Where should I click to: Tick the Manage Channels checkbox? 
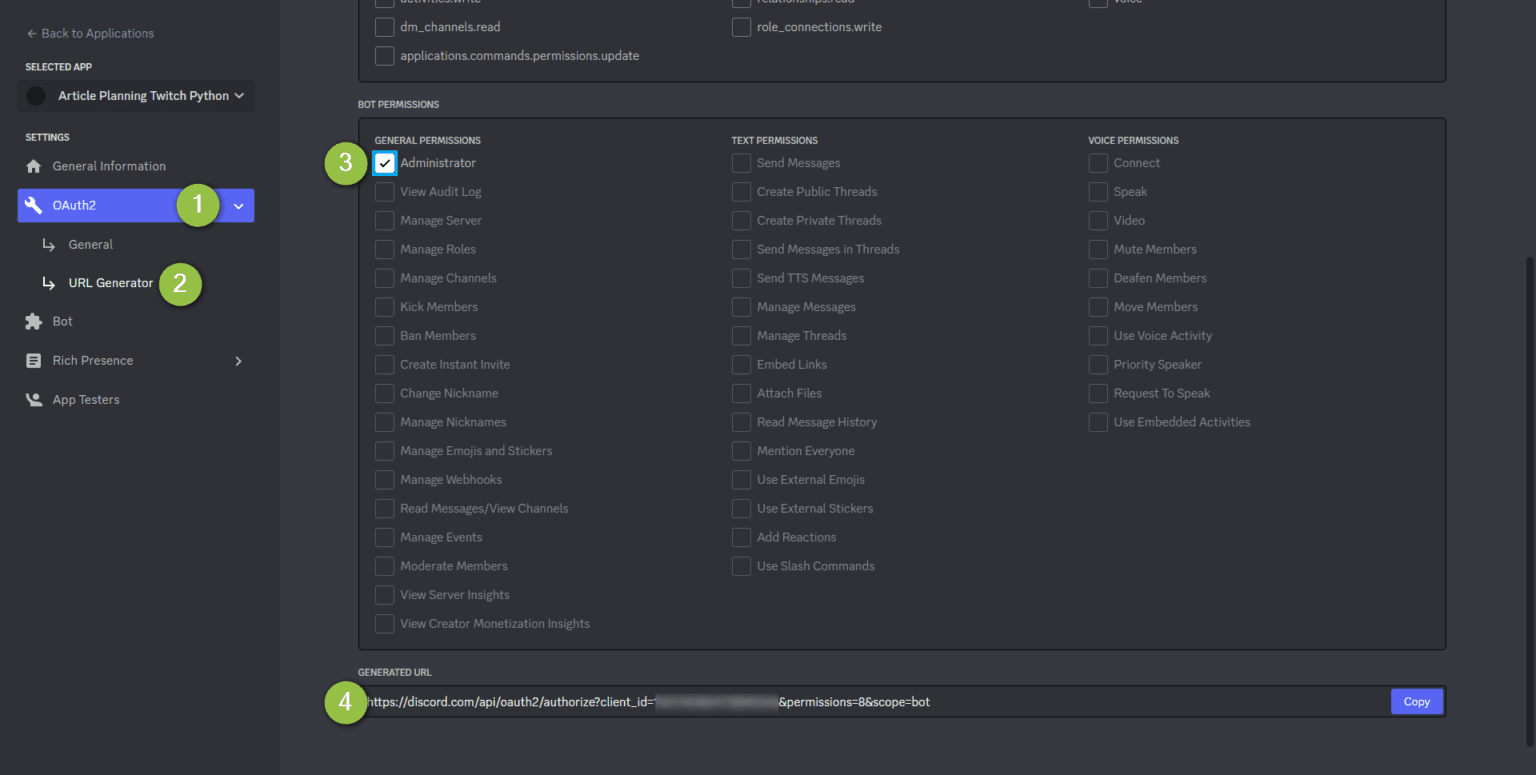pyautogui.click(x=385, y=278)
